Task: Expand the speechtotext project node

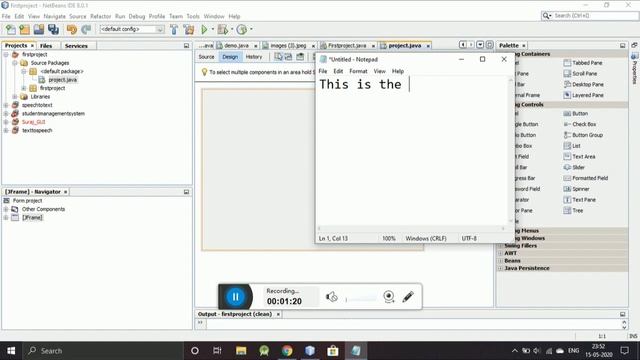Action: [x=6, y=105]
